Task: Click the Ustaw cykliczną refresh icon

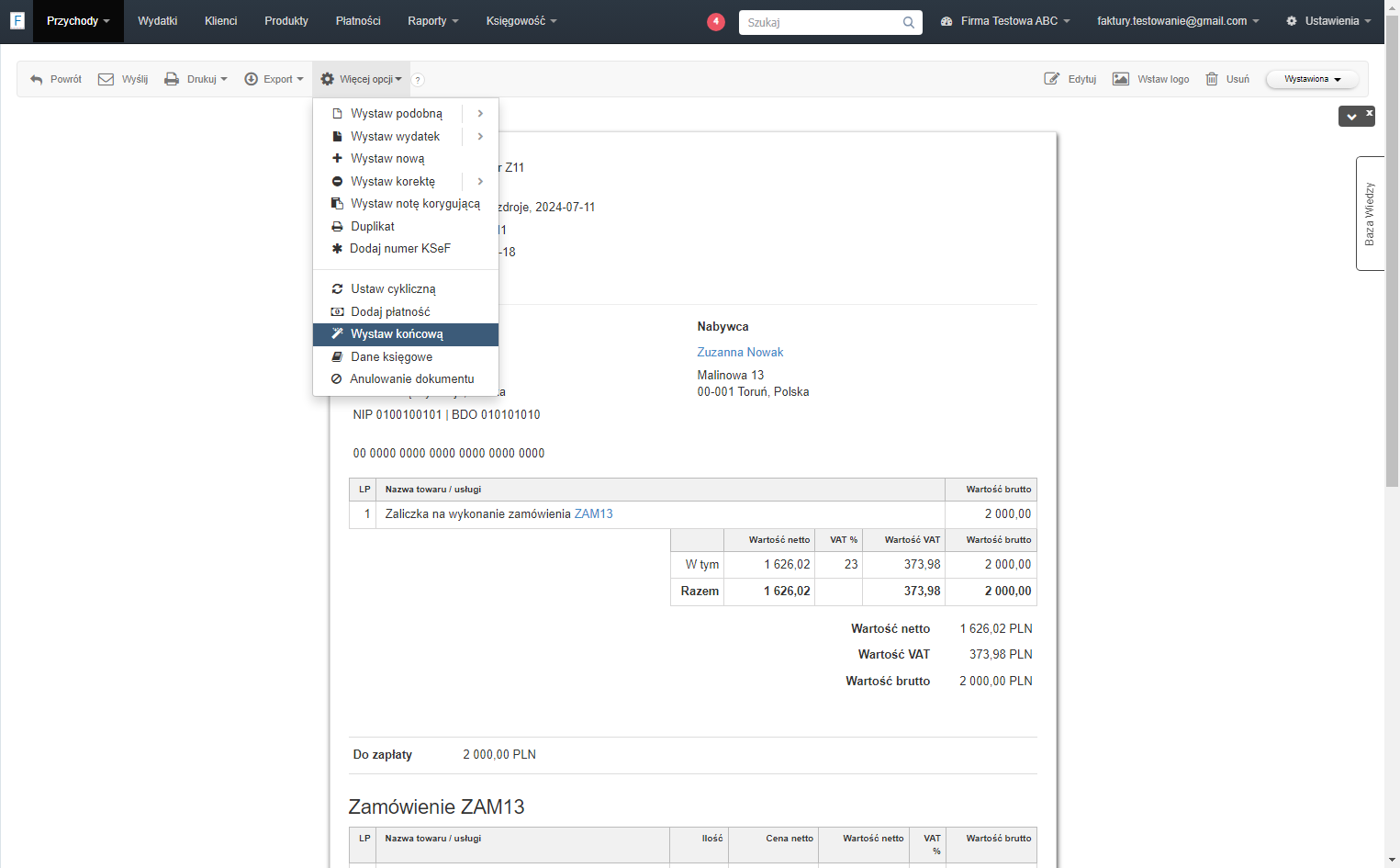Action: point(337,288)
